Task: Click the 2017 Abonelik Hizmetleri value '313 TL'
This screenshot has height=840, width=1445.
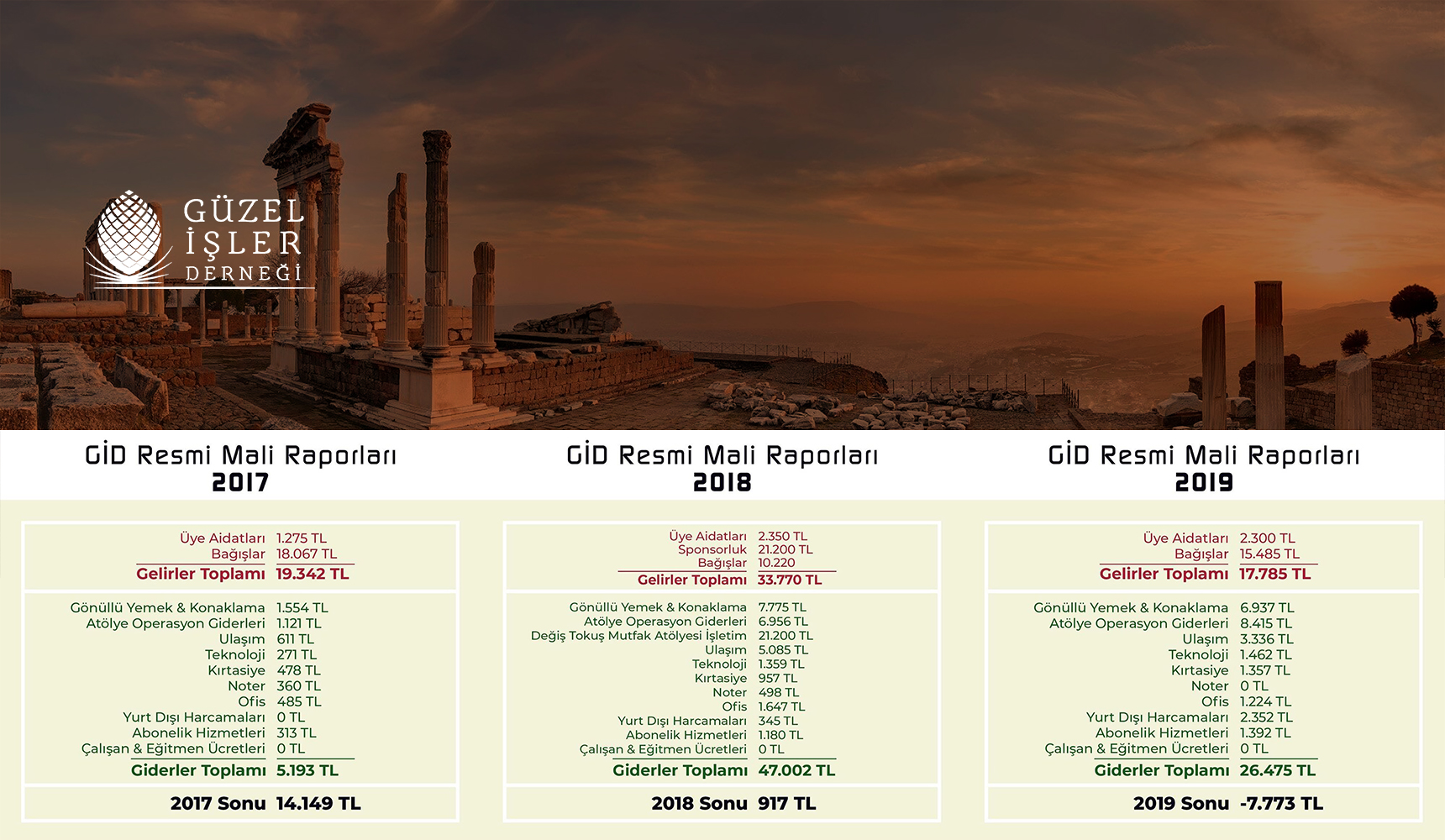Action: coord(297,733)
